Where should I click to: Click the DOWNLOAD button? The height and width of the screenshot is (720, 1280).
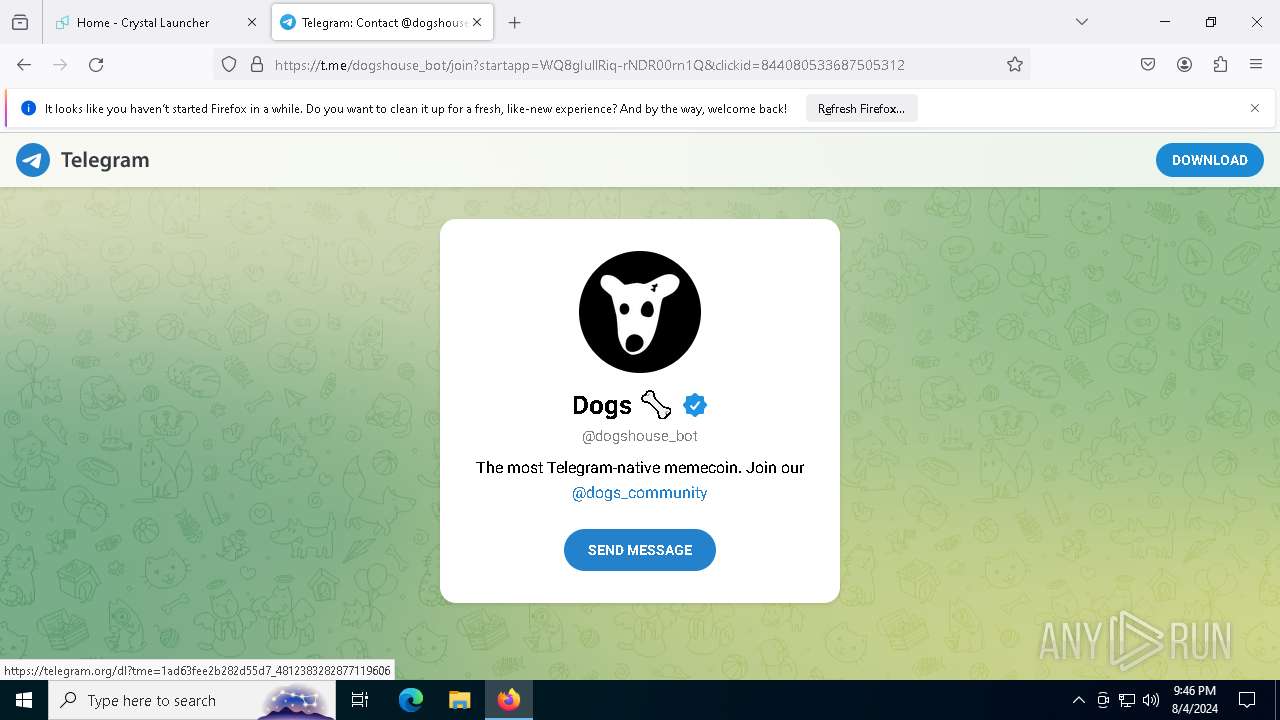1210,160
